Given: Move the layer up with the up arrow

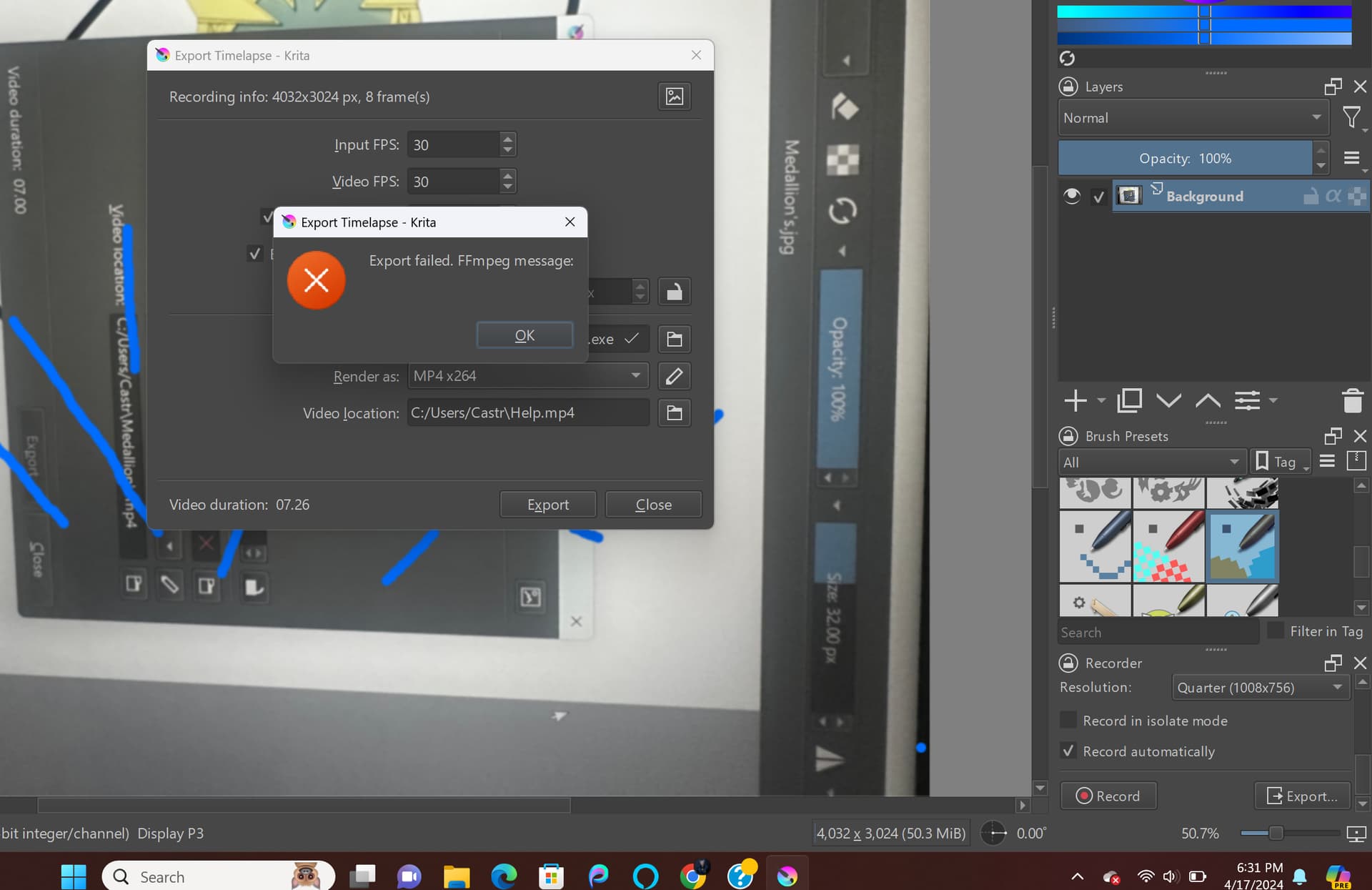Looking at the screenshot, I should pyautogui.click(x=1208, y=400).
